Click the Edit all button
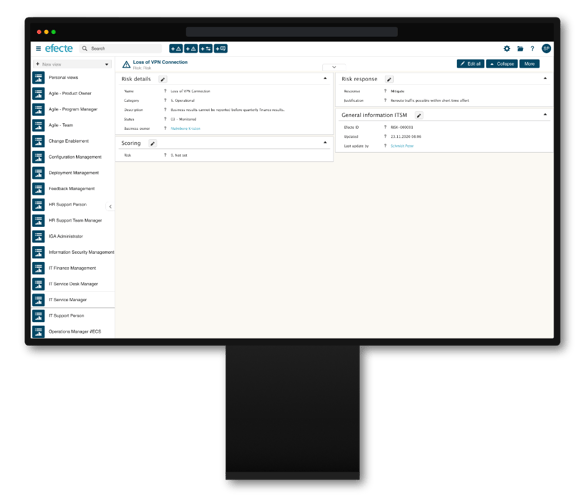 coord(470,64)
